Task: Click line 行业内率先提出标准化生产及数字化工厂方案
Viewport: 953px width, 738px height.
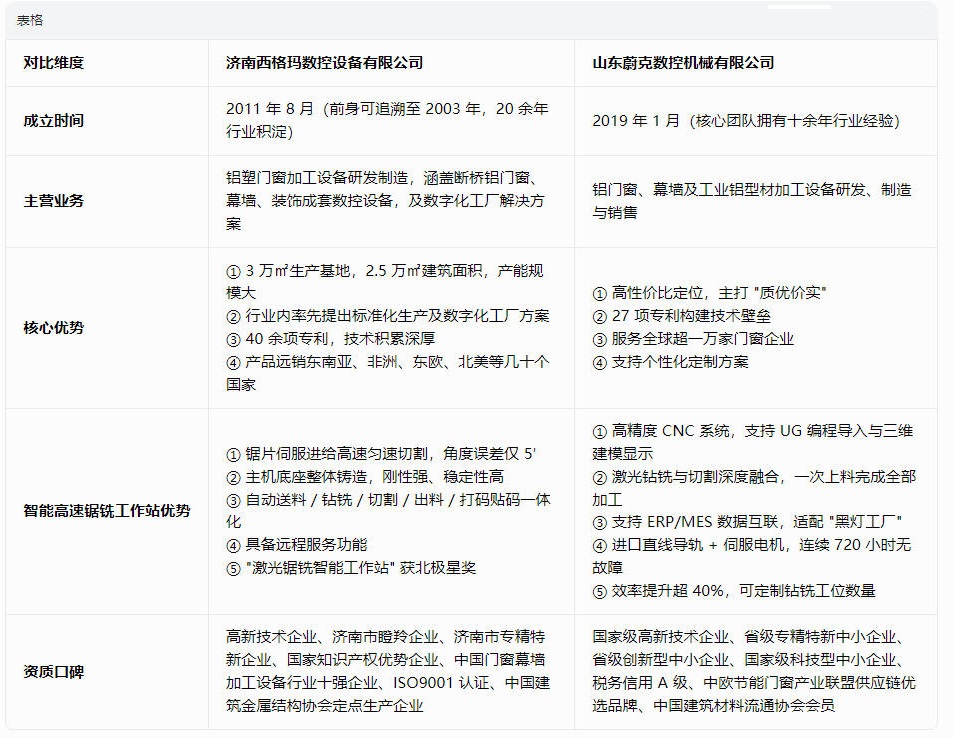Action: (387, 316)
